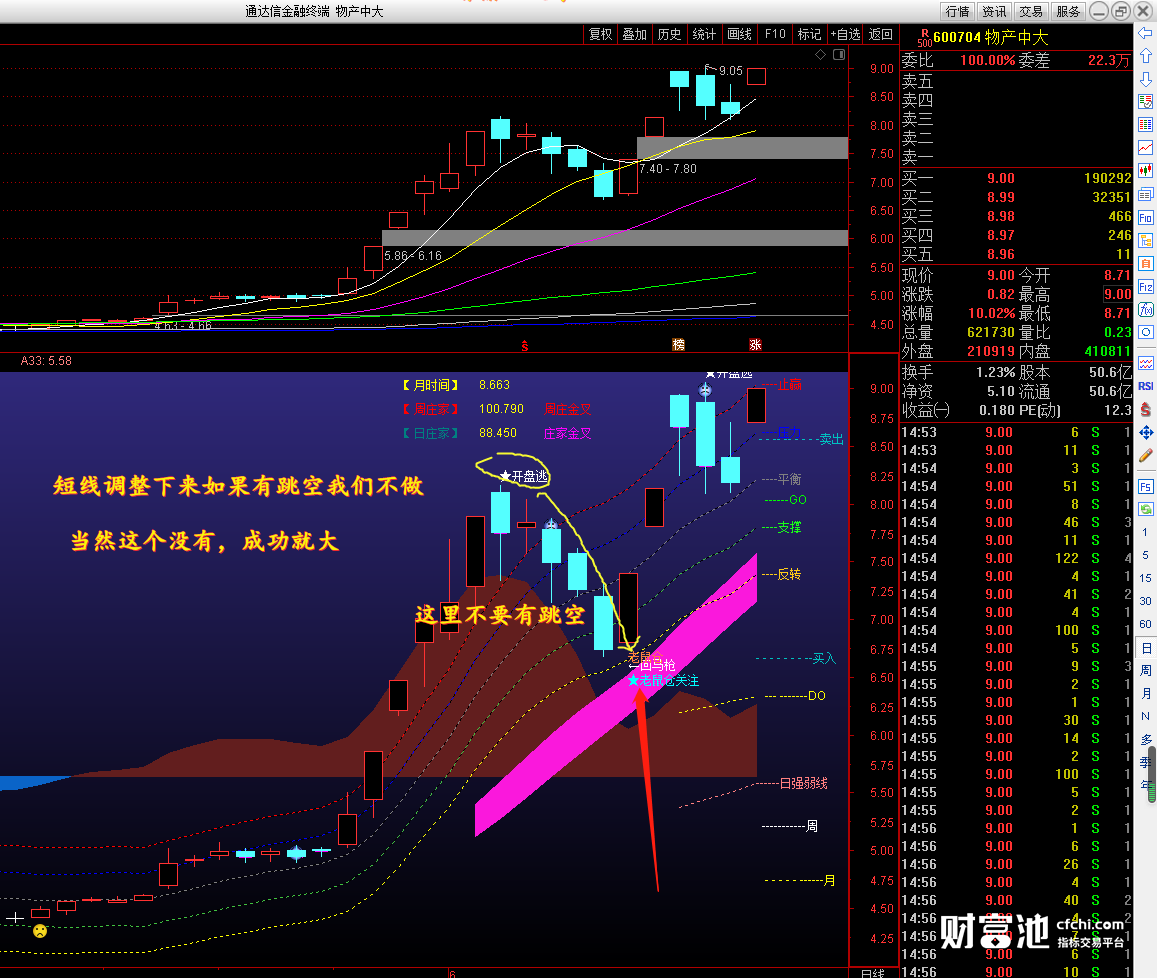1157x978 pixels.
Task: Open the 交易 menu
Action: point(1031,11)
